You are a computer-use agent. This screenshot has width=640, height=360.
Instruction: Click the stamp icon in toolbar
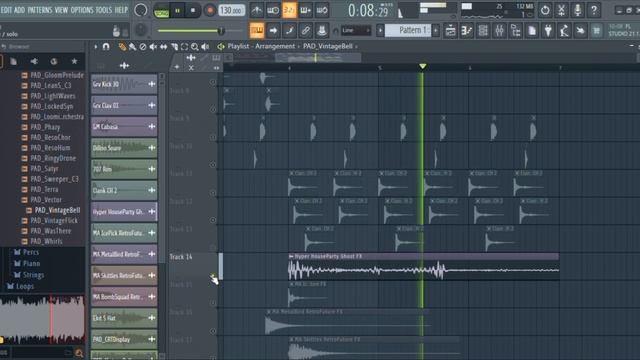[322, 30]
